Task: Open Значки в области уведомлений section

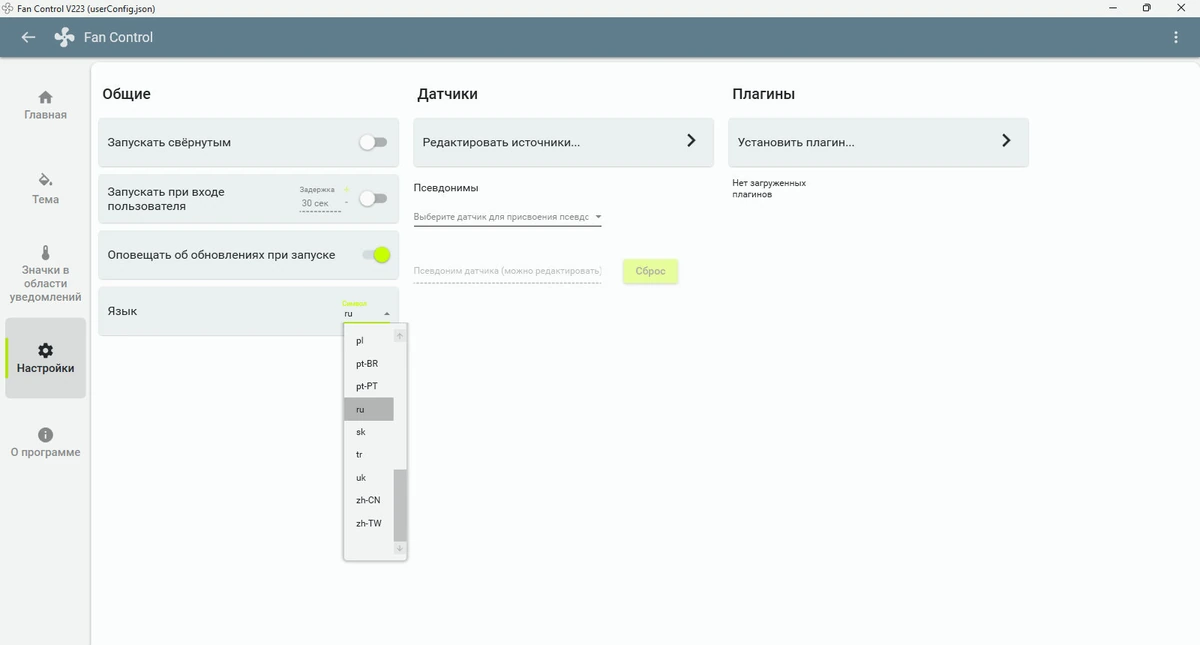Action: click(x=45, y=274)
